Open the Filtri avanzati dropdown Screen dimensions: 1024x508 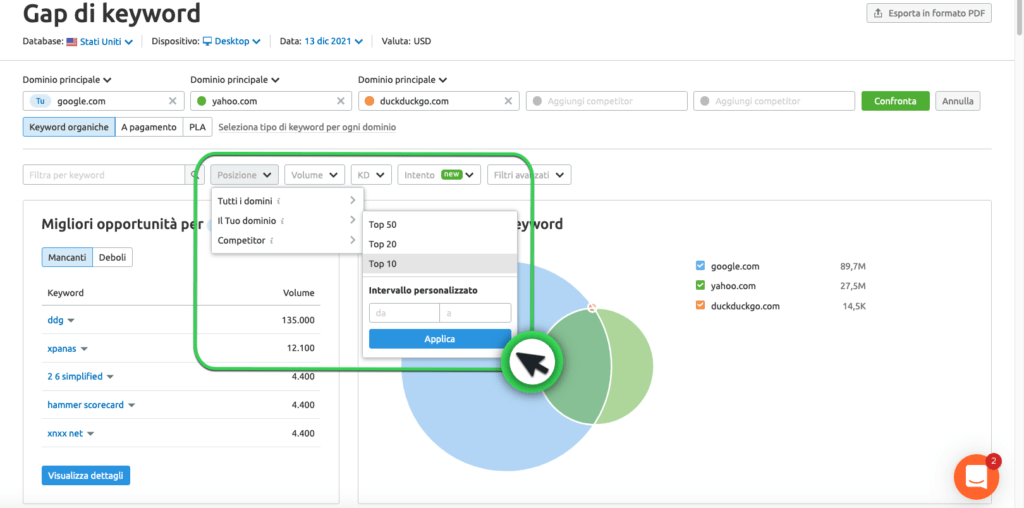pyautogui.click(x=530, y=175)
